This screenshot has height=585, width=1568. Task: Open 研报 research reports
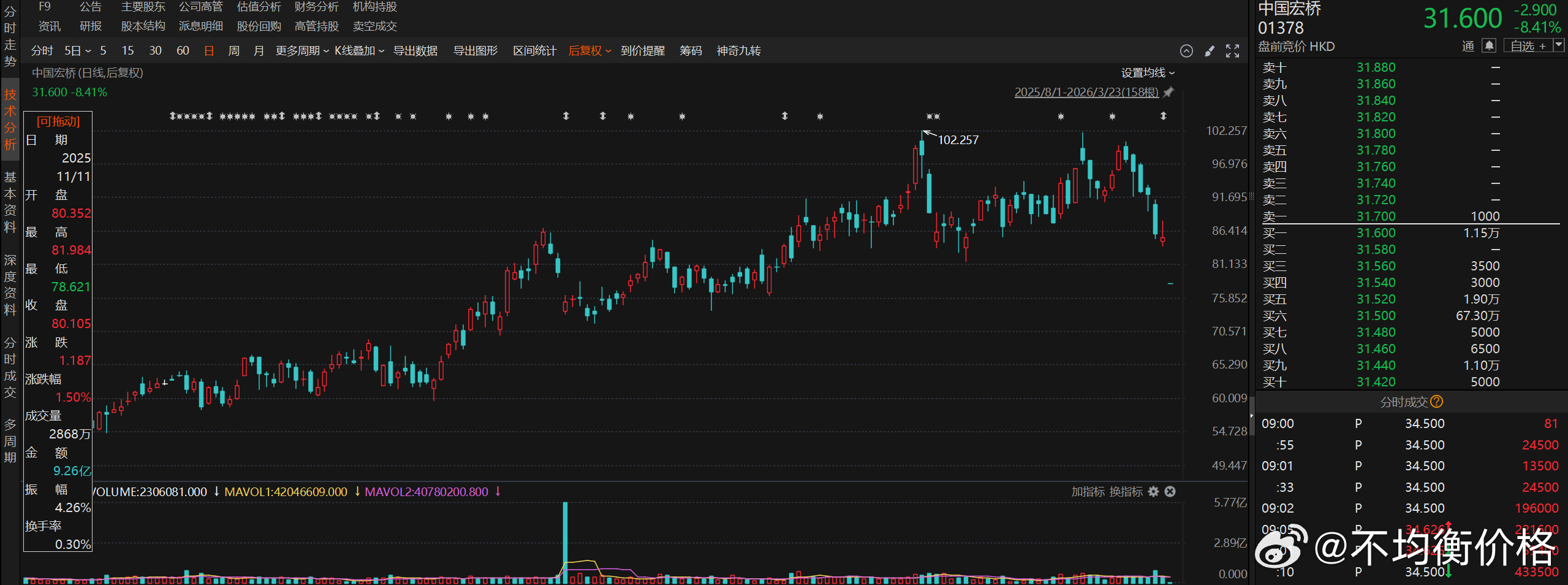pyautogui.click(x=91, y=26)
